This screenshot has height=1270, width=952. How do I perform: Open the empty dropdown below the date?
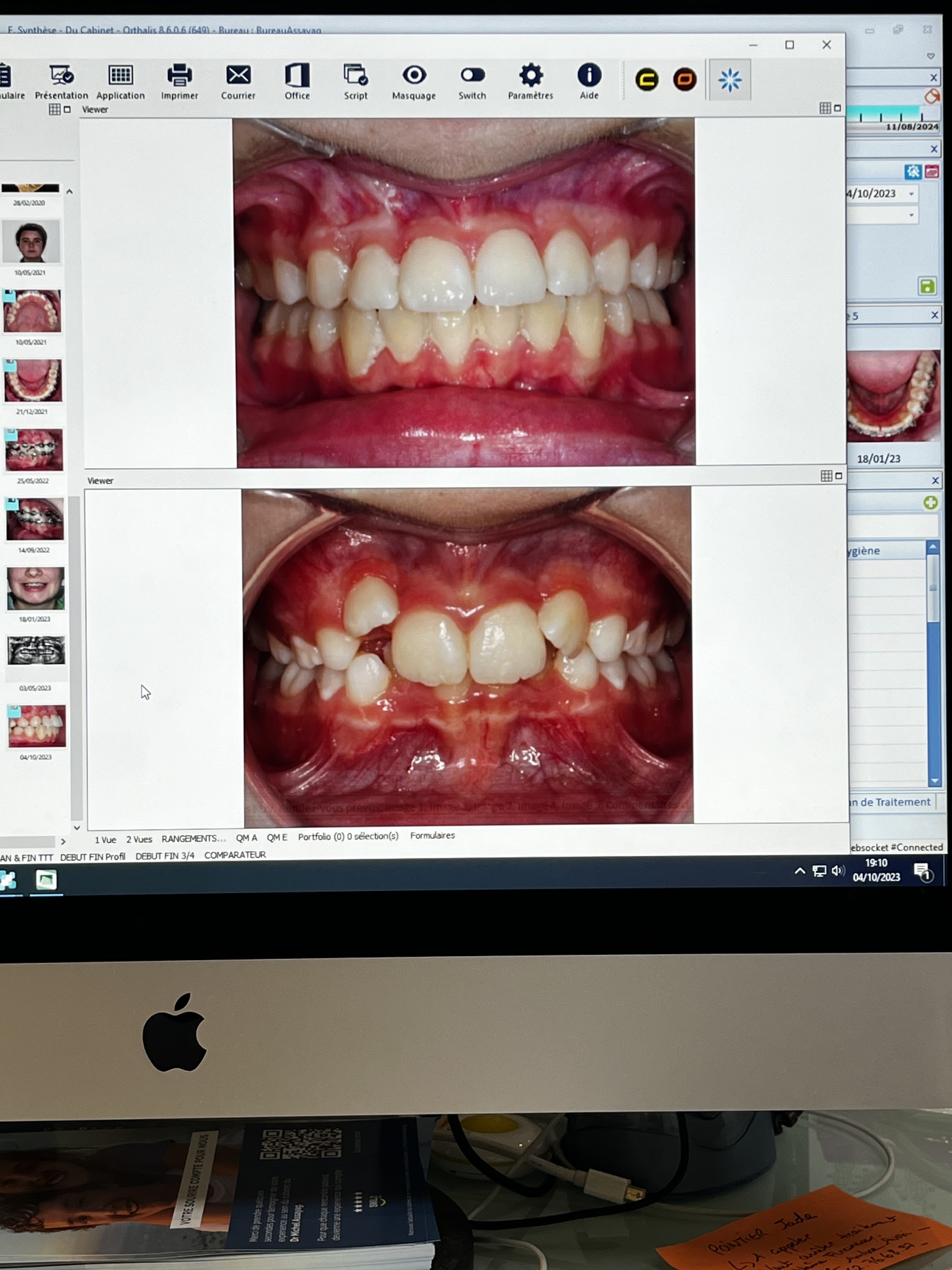pyautogui.click(x=911, y=215)
